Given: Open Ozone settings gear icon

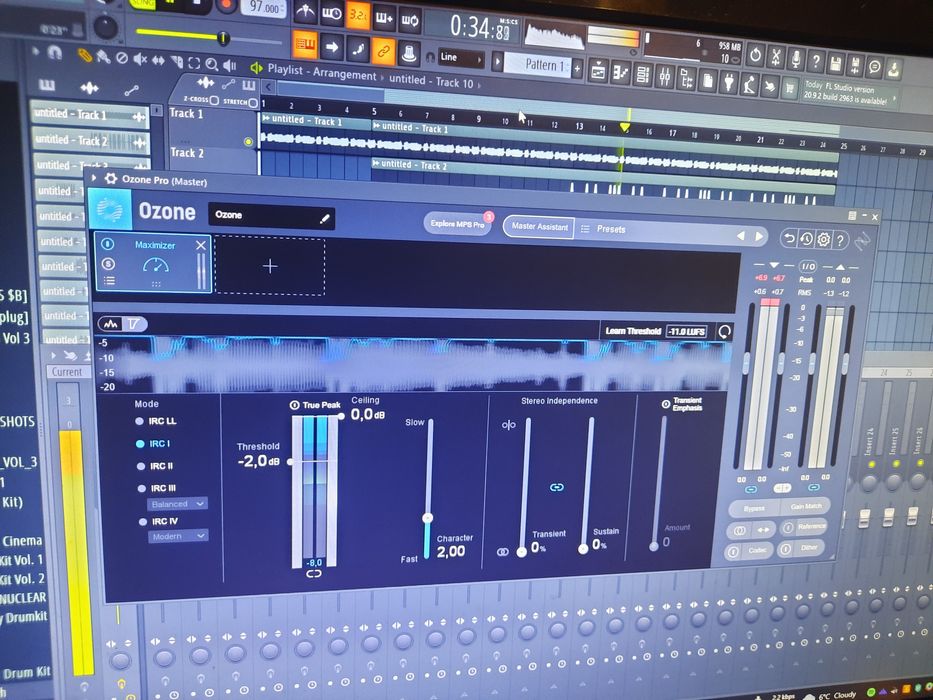Looking at the screenshot, I should coord(824,240).
